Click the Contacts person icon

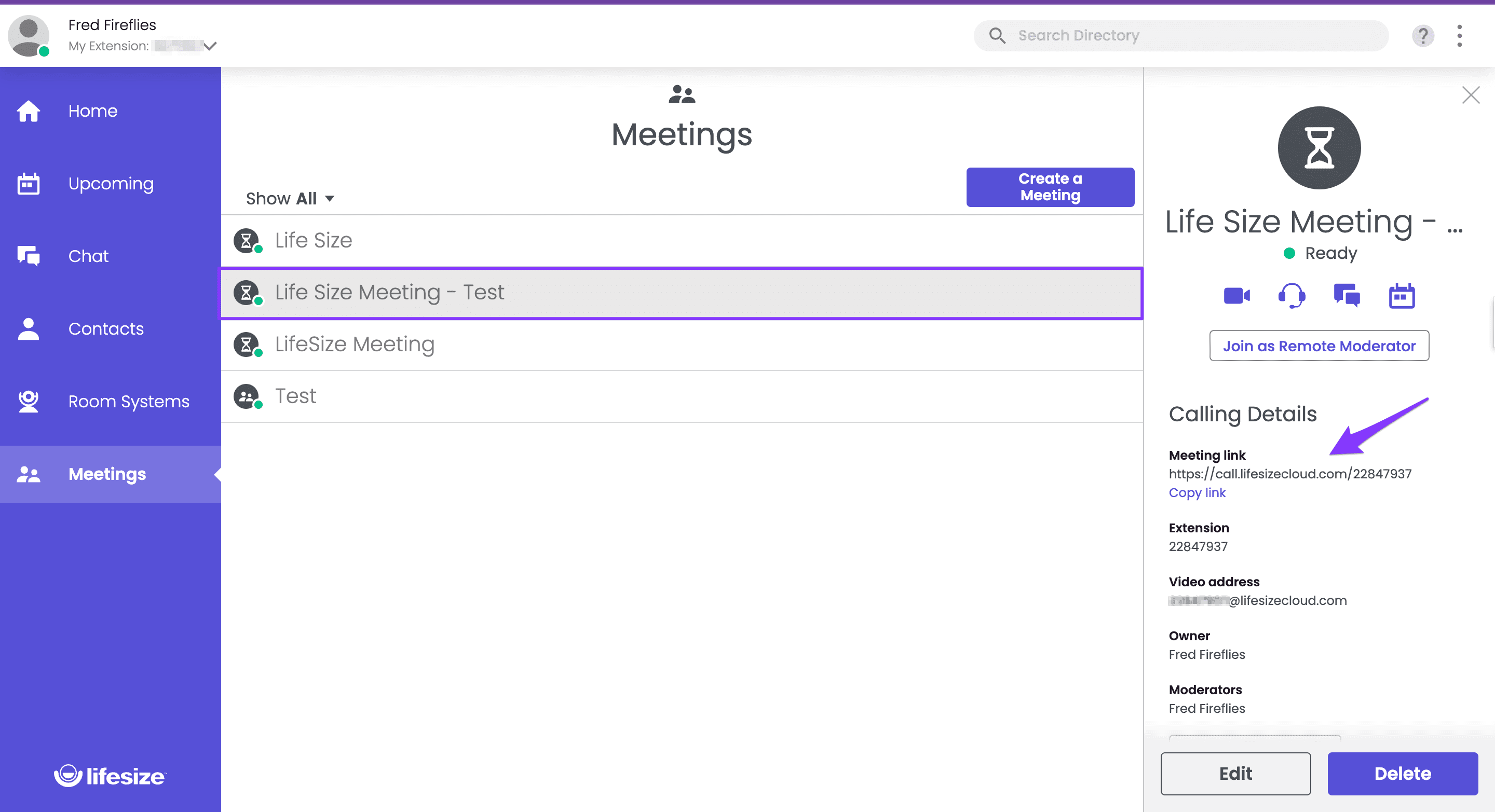[x=28, y=329]
